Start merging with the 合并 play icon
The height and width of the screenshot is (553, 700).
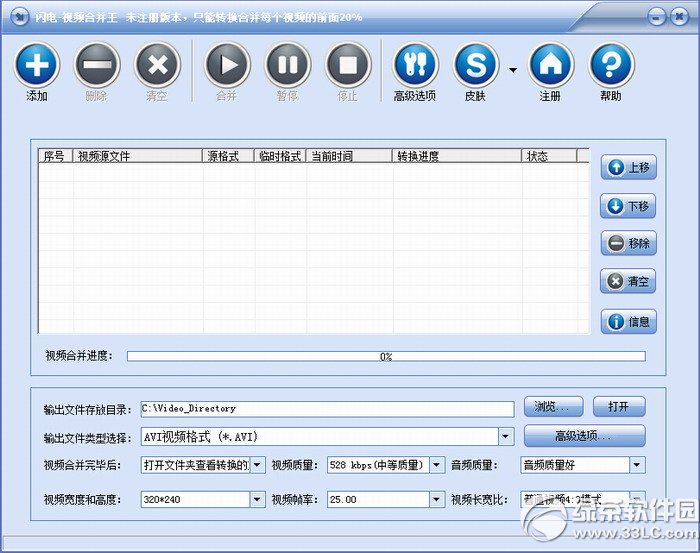[x=227, y=65]
